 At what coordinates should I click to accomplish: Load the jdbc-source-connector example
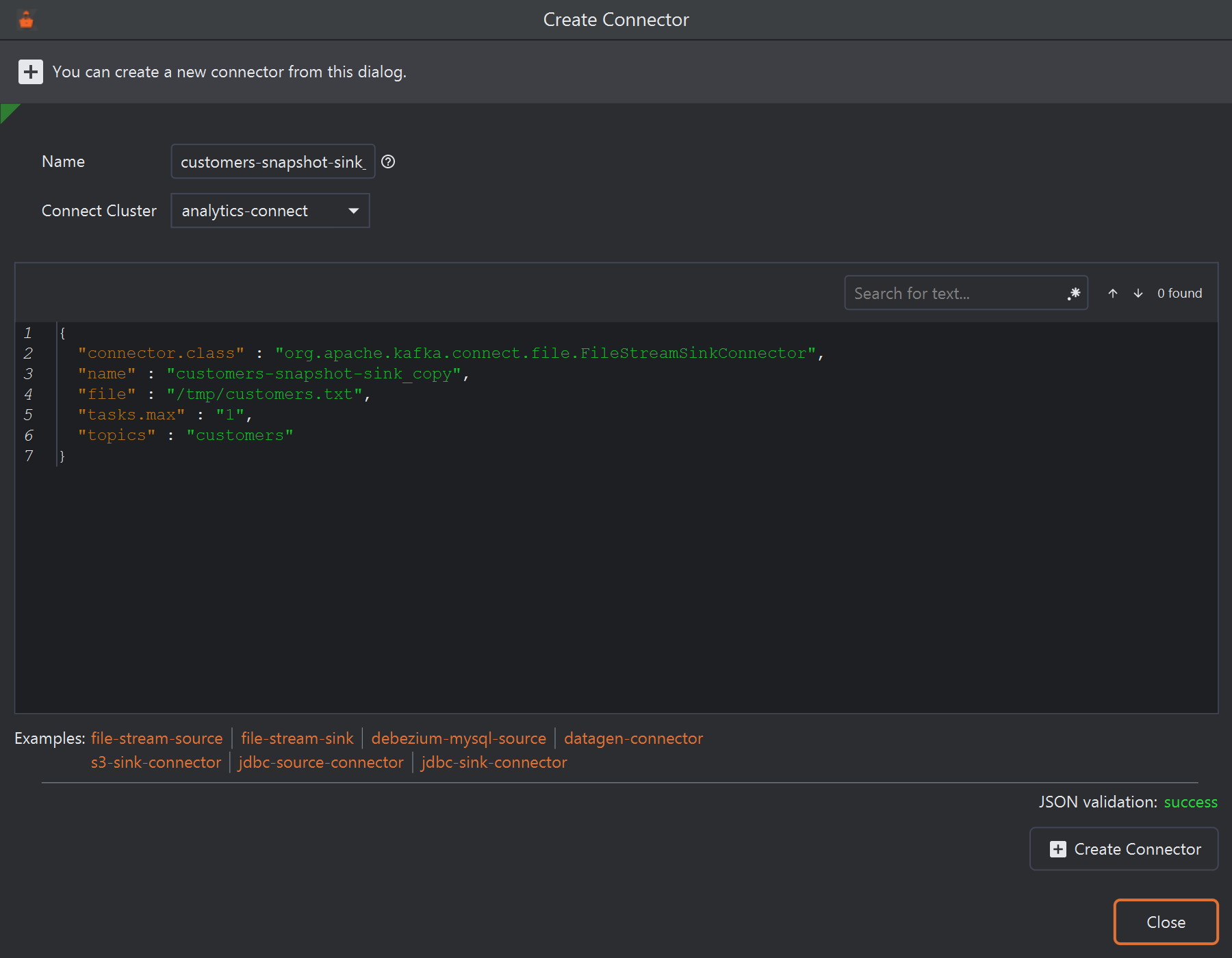tap(321, 762)
